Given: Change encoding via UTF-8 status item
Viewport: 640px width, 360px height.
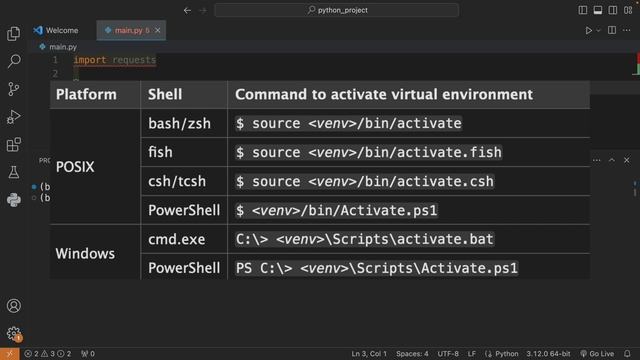Looking at the screenshot, I should (x=448, y=354).
